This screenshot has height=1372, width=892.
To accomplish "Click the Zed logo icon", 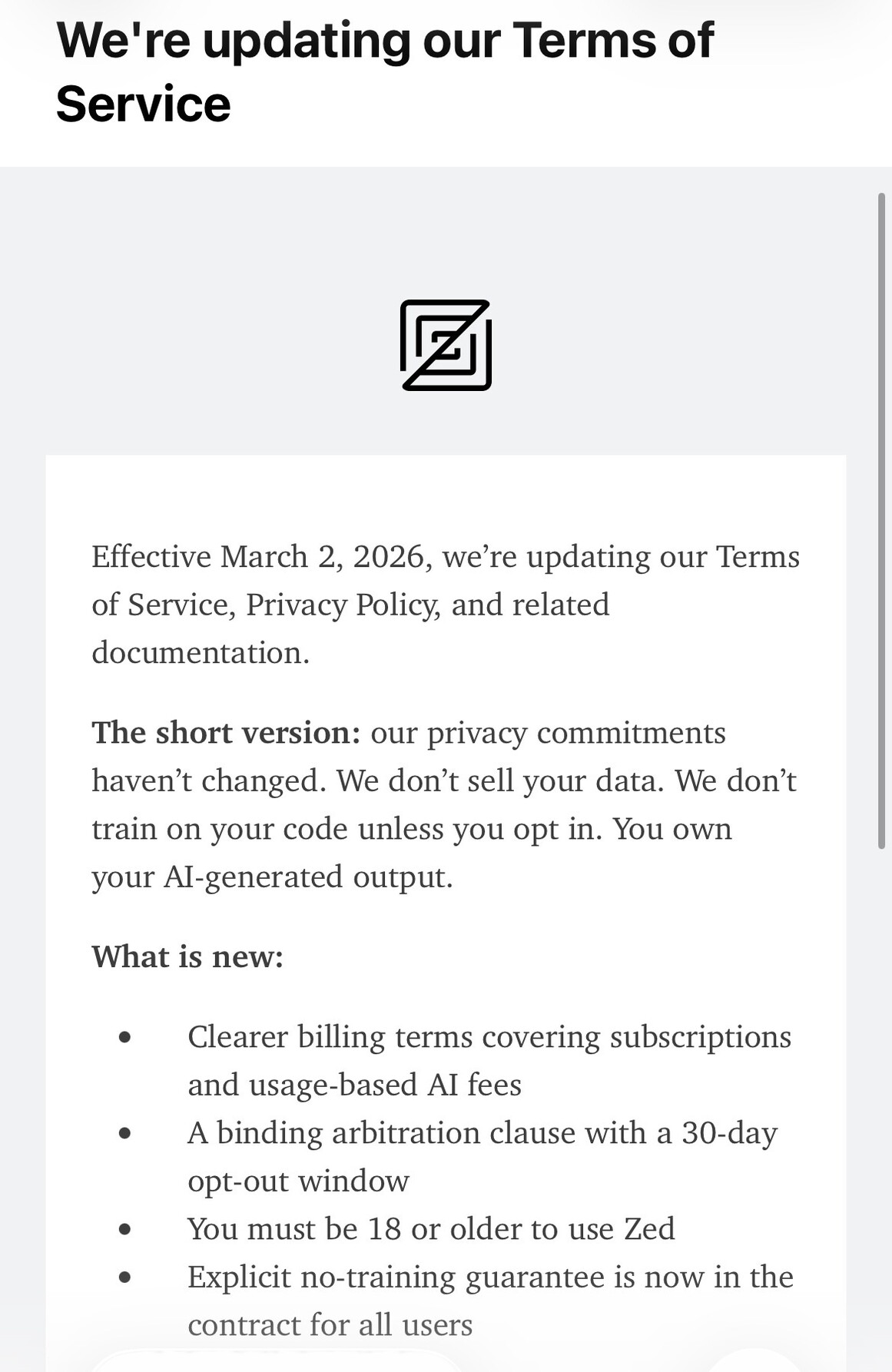I will point(446,345).
